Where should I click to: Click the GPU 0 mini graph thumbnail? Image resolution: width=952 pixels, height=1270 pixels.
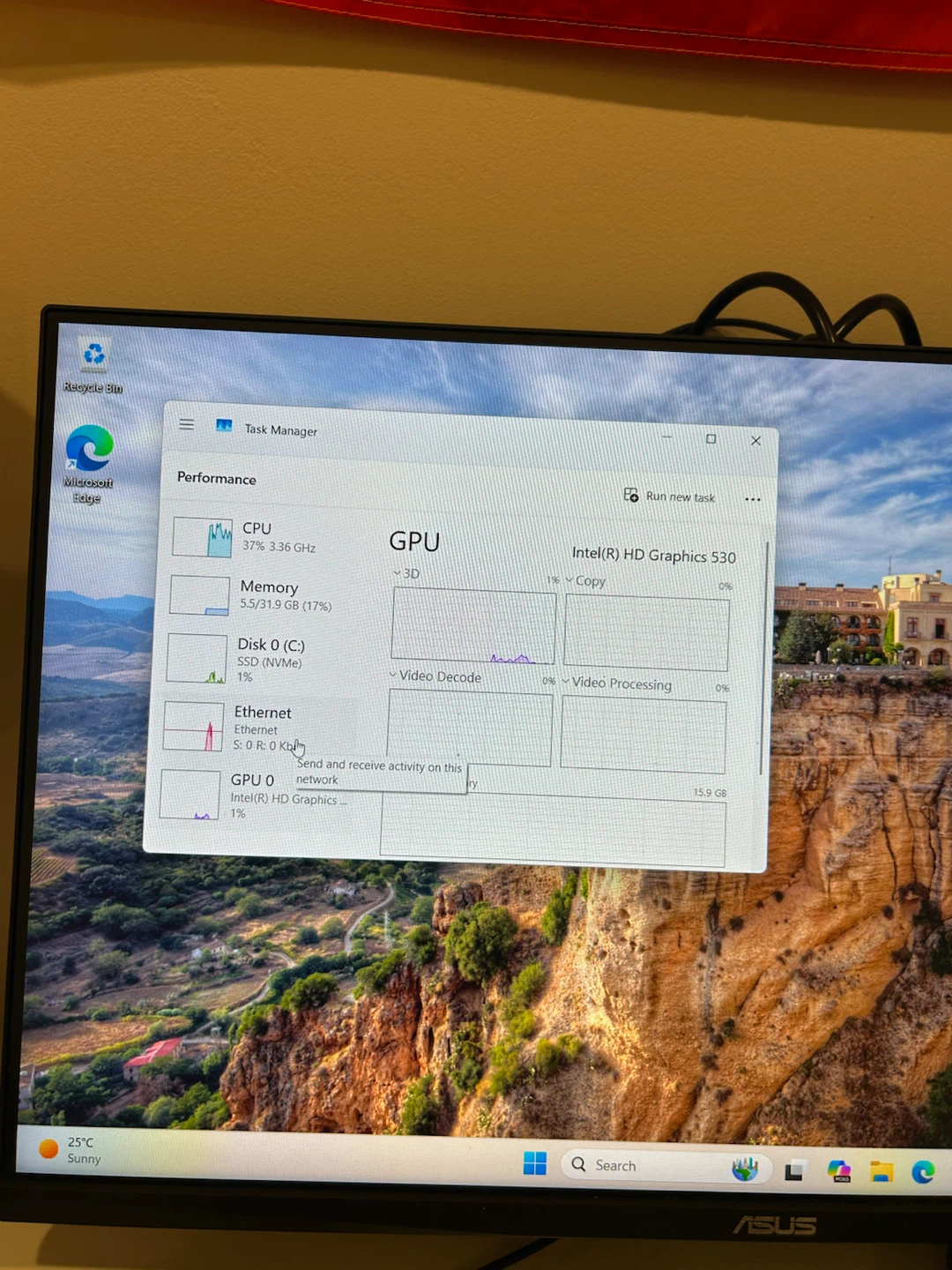pyautogui.click(x=190, y=795)
